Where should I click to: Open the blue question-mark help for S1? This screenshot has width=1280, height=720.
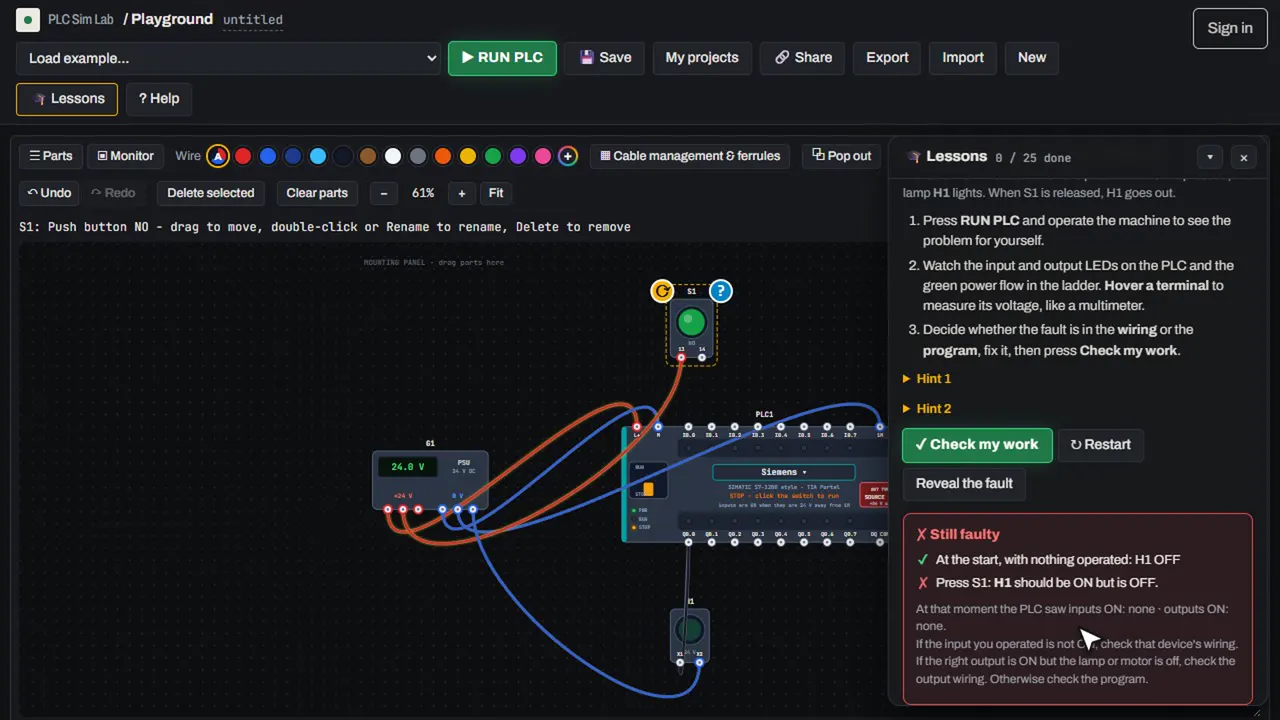pyautogui.click(x=721, y=291)
